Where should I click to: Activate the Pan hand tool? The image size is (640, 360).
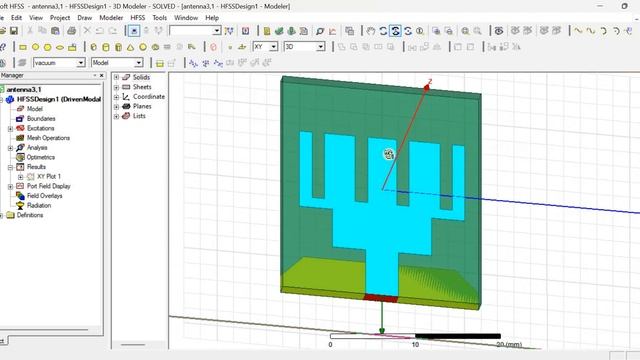pos(371,31)
